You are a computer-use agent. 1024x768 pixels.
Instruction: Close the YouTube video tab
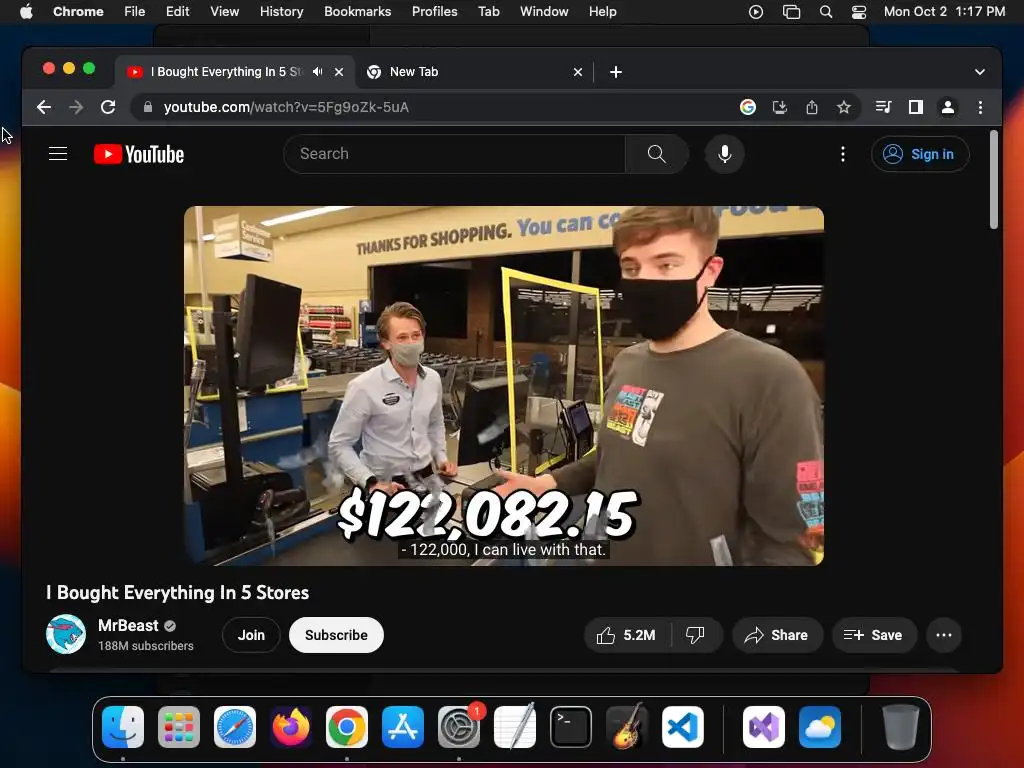point(339,72)
